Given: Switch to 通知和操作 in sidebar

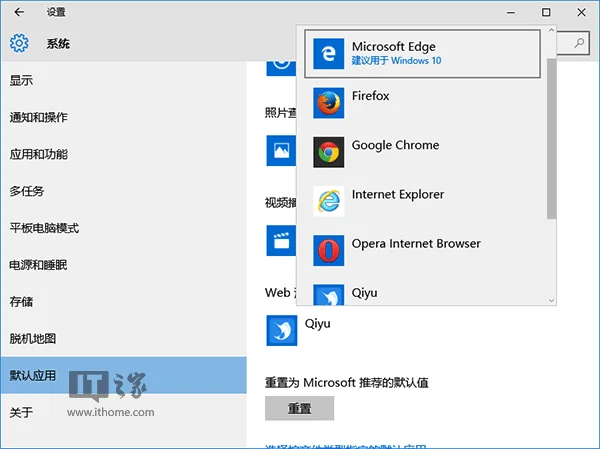Looking at the screenshot, I should [39, 117].
